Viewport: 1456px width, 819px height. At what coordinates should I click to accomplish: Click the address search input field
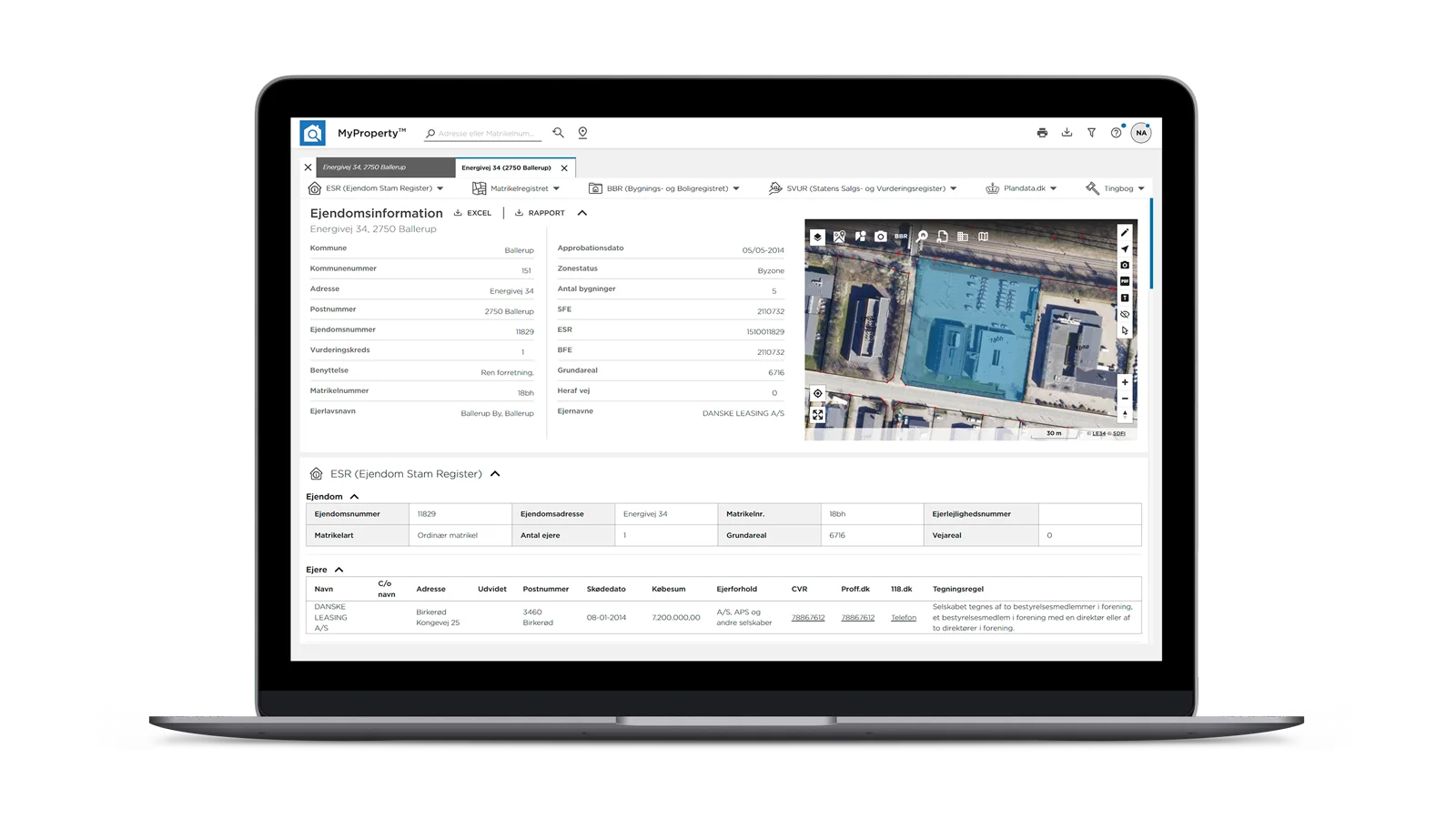click(482, 133)
